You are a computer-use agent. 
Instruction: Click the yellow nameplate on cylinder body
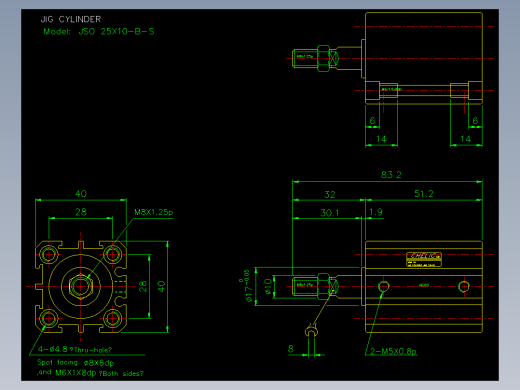pyautogui.click(x=424, y=259)
